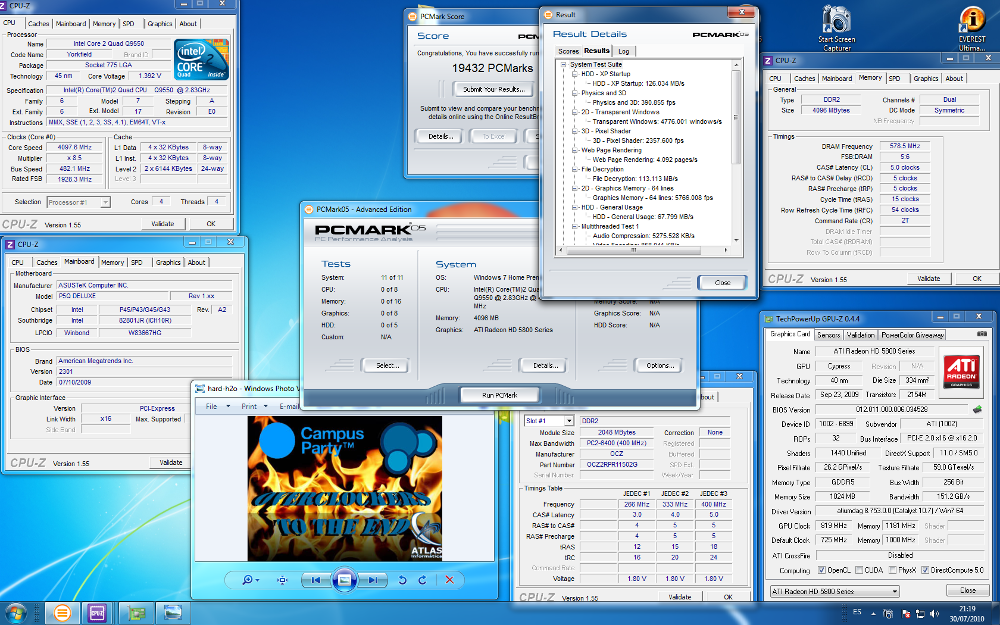Collapse HDD - XP Startup tree node

(574, 74)
